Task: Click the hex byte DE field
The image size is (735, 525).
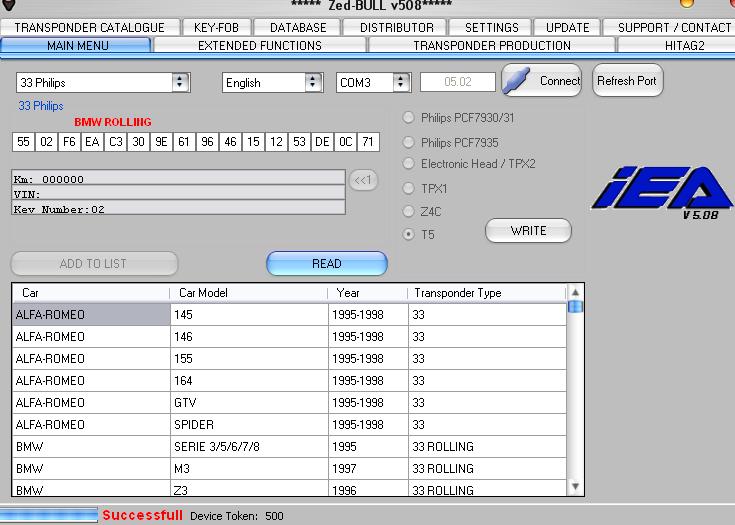Action: coord(322,142)
